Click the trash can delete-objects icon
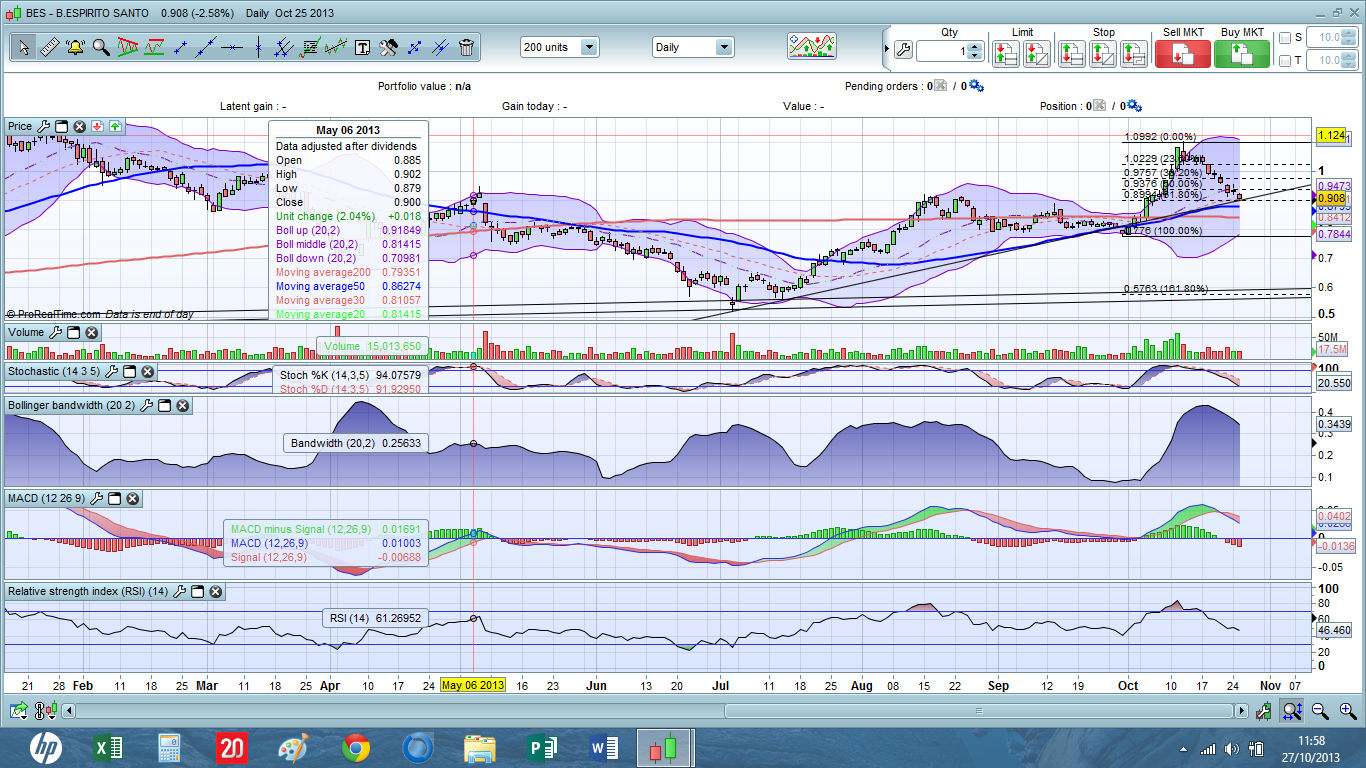Viewport: 1366px width, 768px height. pos(466,47)
